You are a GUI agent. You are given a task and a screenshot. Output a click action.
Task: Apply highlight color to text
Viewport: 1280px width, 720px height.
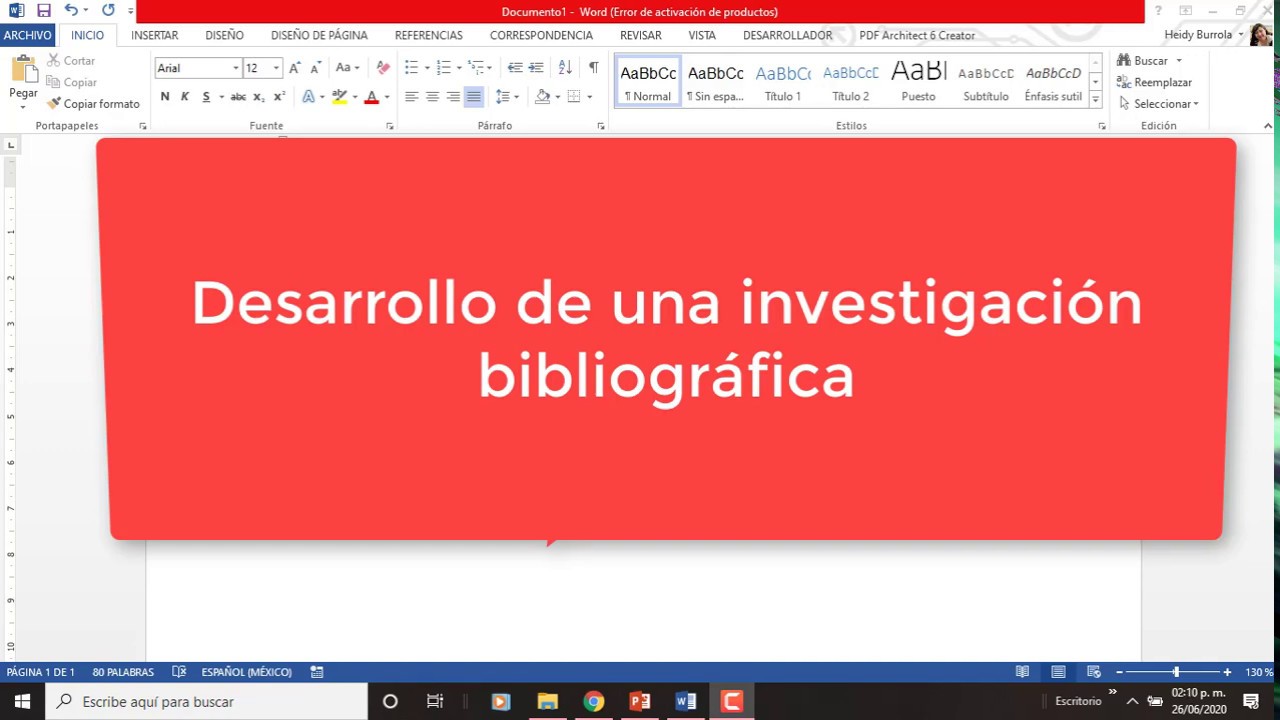point(339,96)
